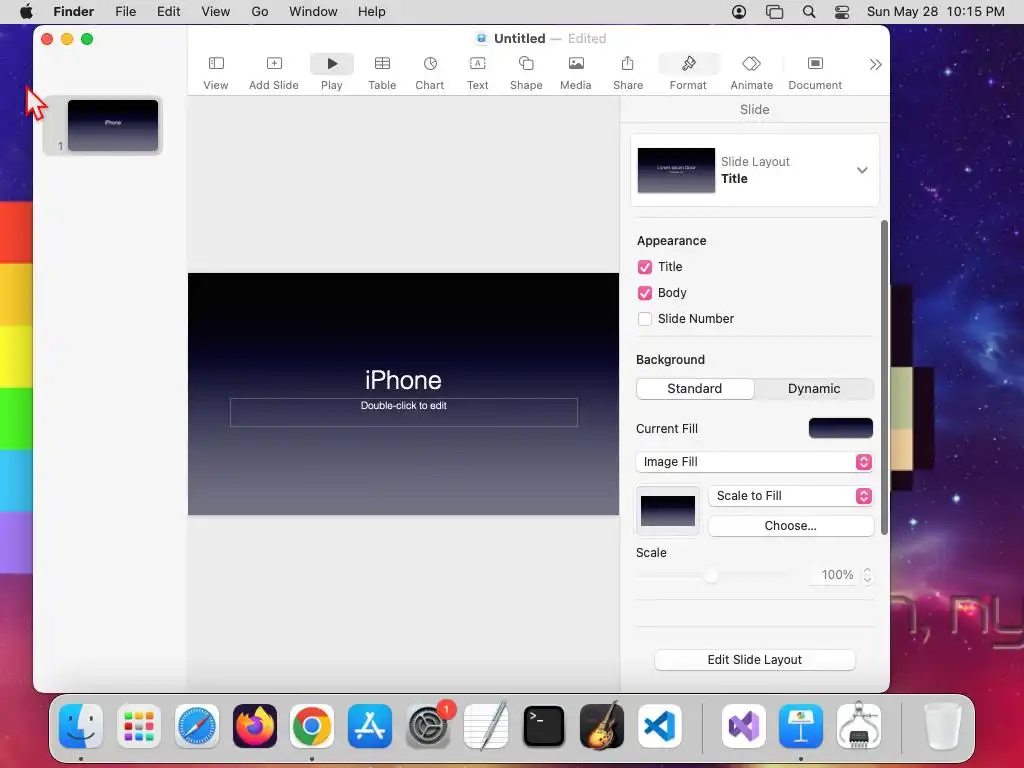Launch Google Chrome from the Dock
1024x768 pixels.
click(312, 726)
